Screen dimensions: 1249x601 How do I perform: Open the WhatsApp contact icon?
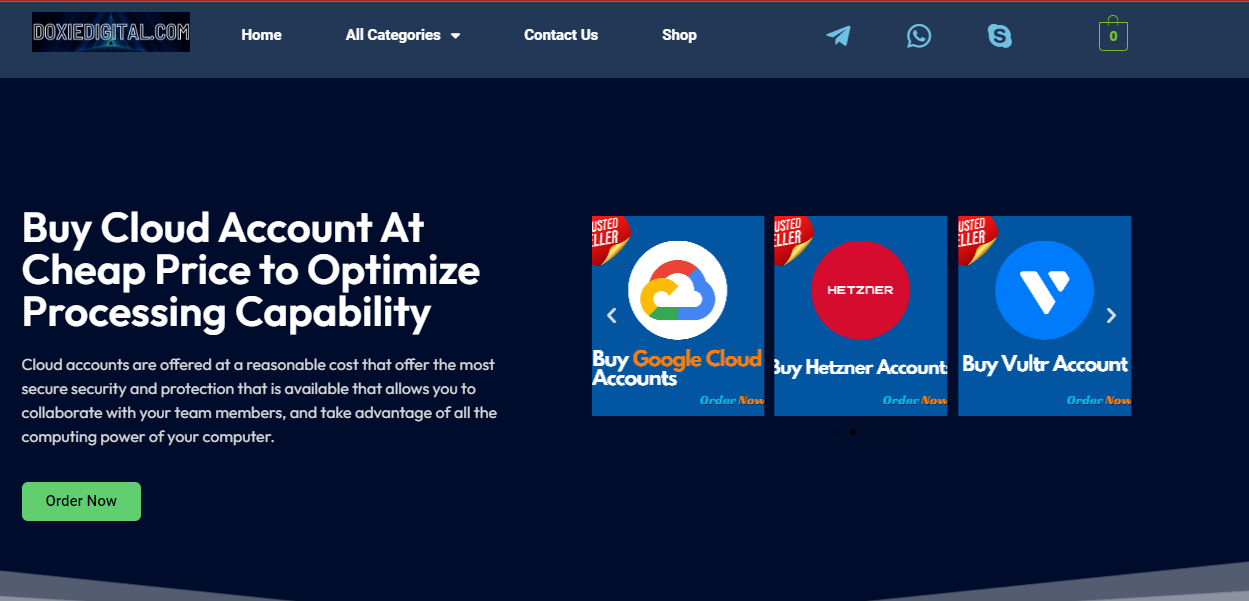click(x=919, y=36)
